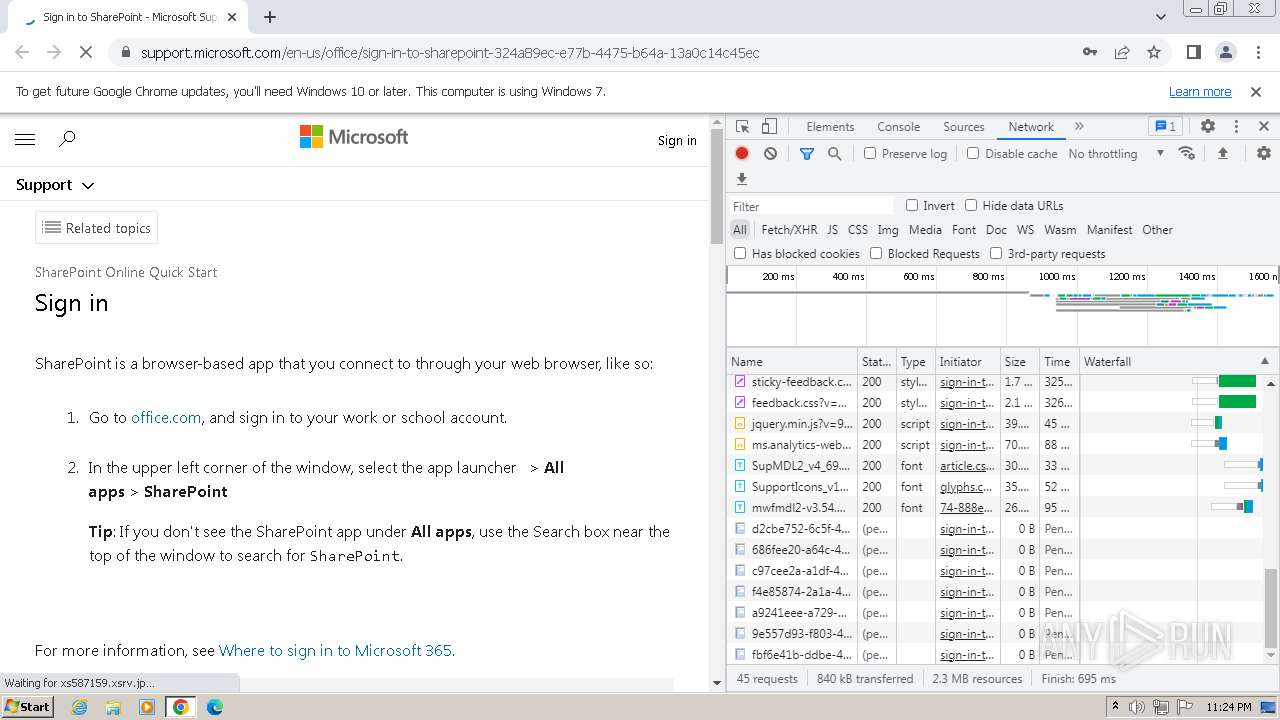
Task: Open the No throttling dropdown
Action: tap(1116, 154)
